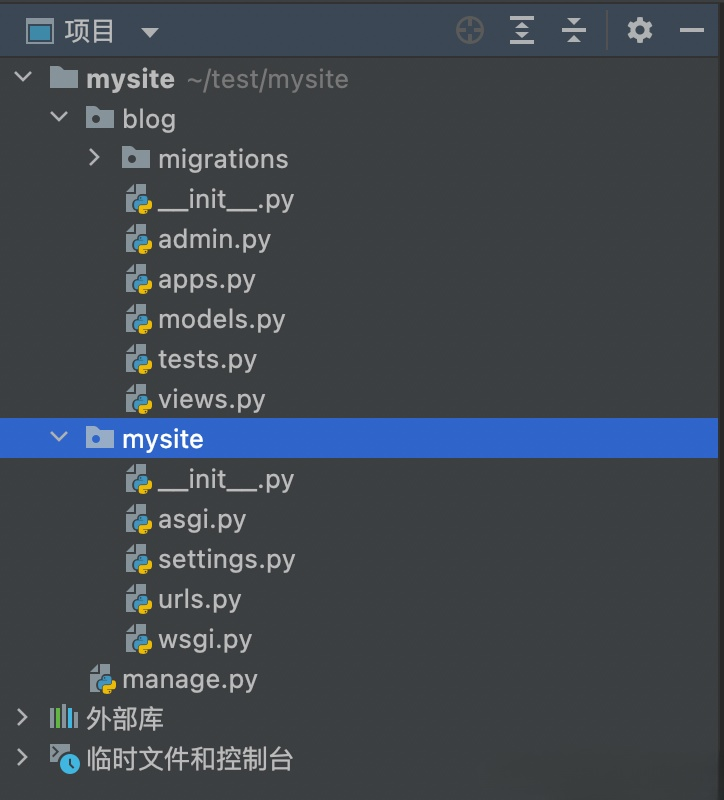Collapse the selected mysite subfolder
This screenshot has height=800, width=724.
point(59,437)
